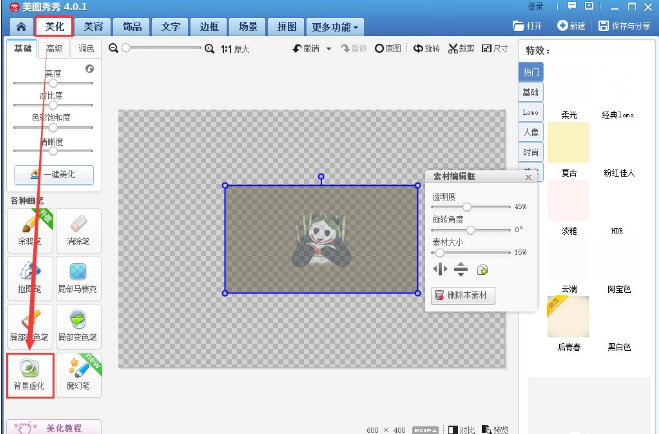The image size is (659, 434).
Task: Click the zoom out magnifier icon
Action: coord(113,48)
